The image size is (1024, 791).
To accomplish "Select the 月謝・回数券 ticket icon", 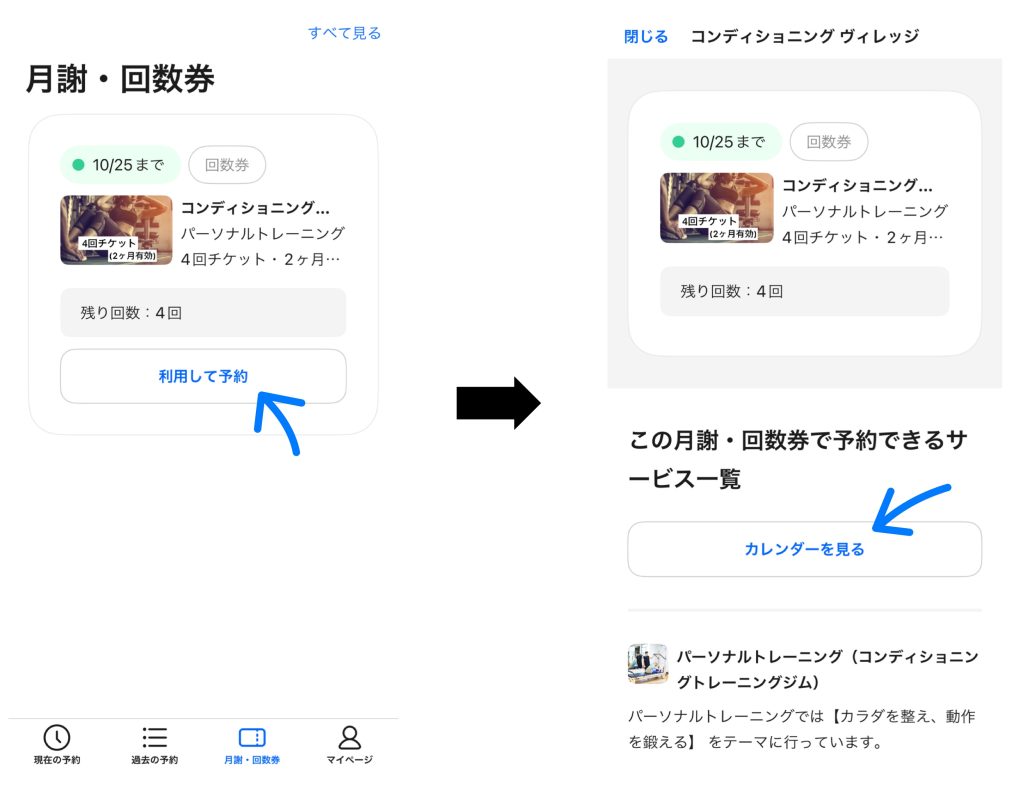I will (252, 737).
